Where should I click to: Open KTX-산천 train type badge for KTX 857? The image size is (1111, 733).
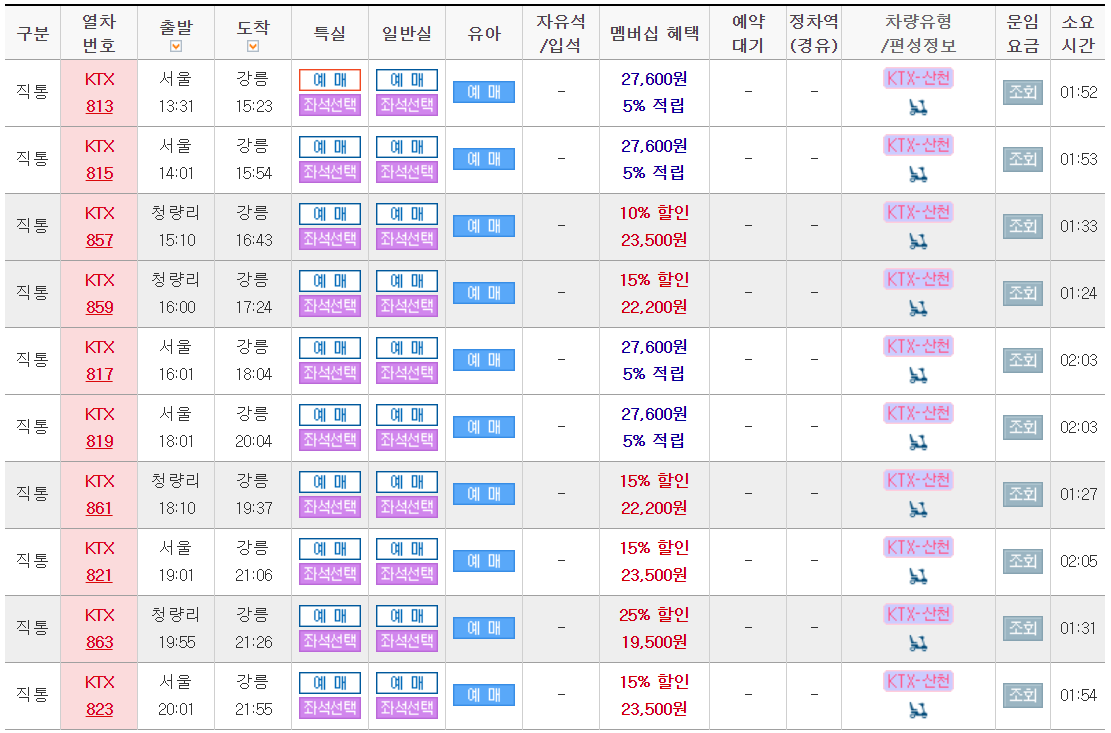click(x=918, y=212)
